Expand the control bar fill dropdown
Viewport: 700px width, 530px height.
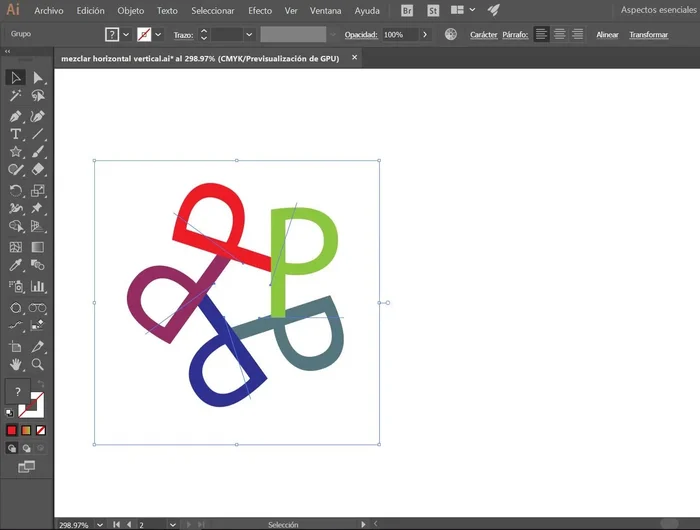126,34
